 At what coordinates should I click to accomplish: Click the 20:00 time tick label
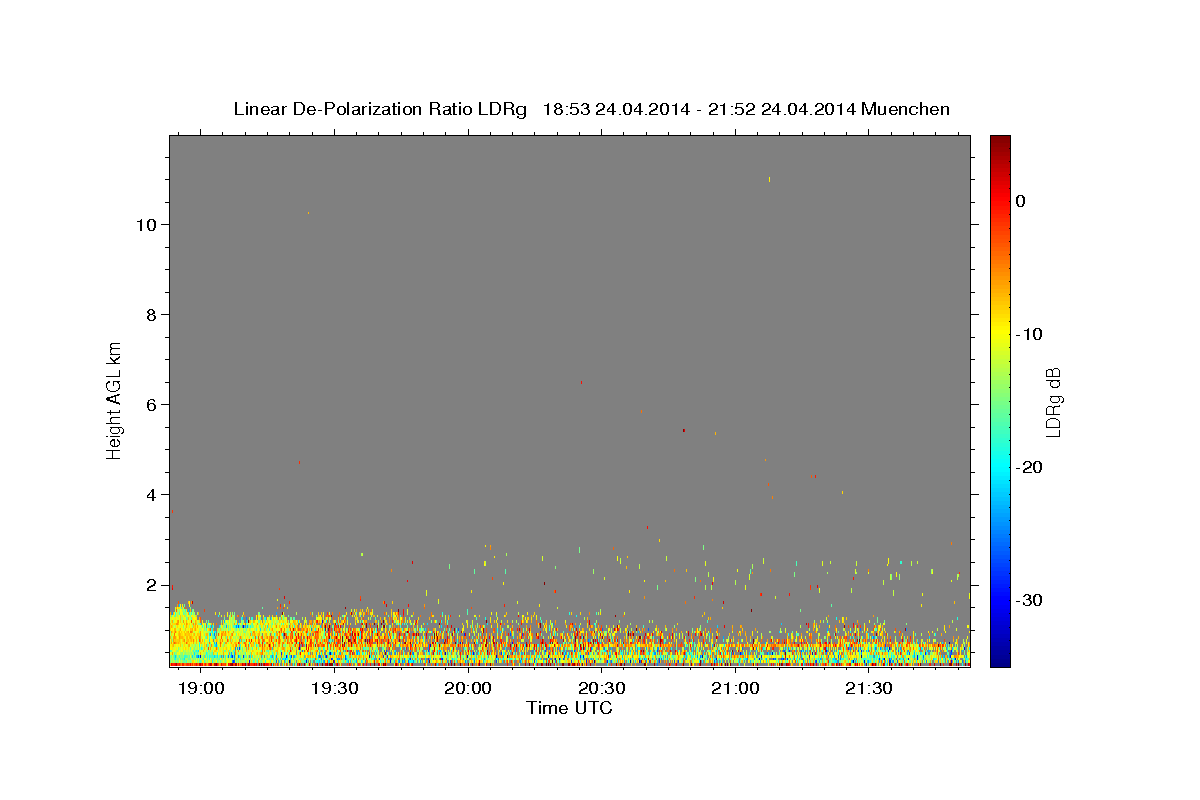click(467, 689)
